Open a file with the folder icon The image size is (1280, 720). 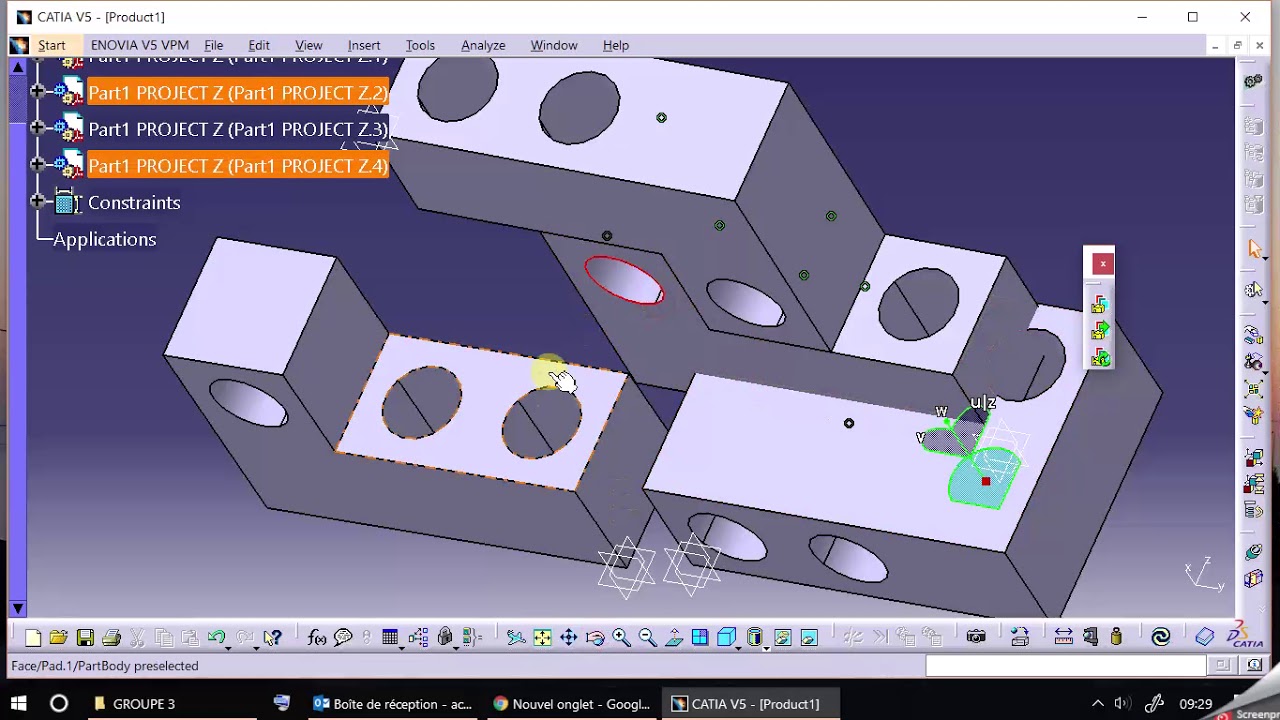[x=58, y=637]
